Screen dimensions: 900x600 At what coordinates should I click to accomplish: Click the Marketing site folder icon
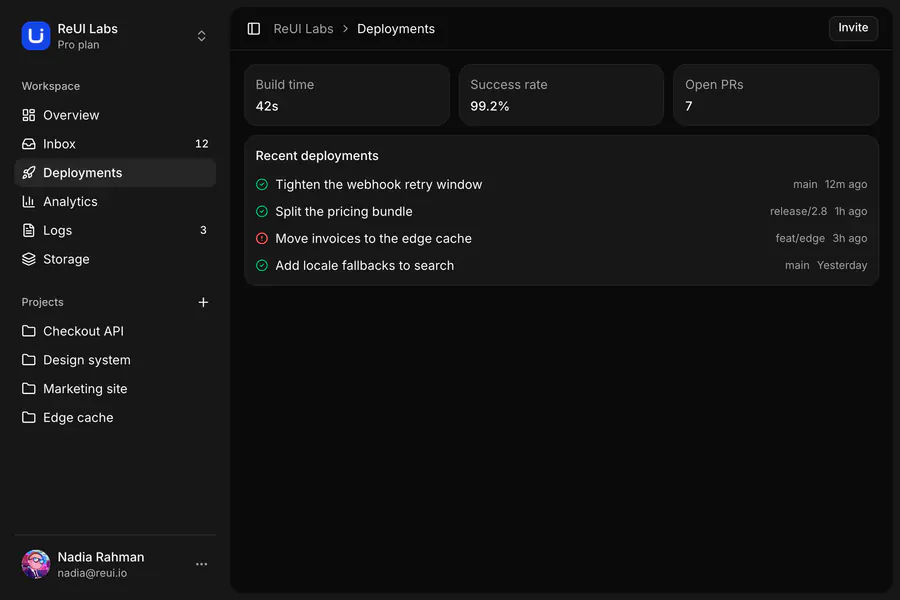tap(29, 388)
